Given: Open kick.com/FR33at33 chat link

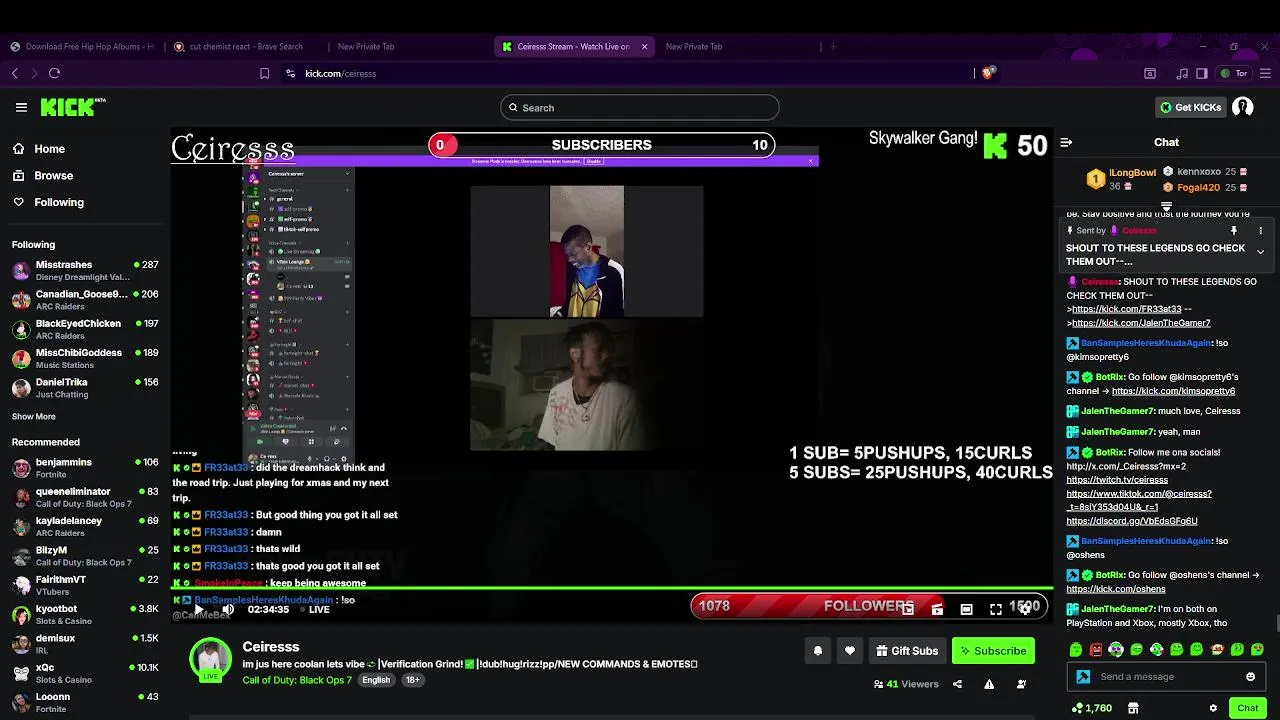Looking at the screenshot, I should (x=1126, y=309).
